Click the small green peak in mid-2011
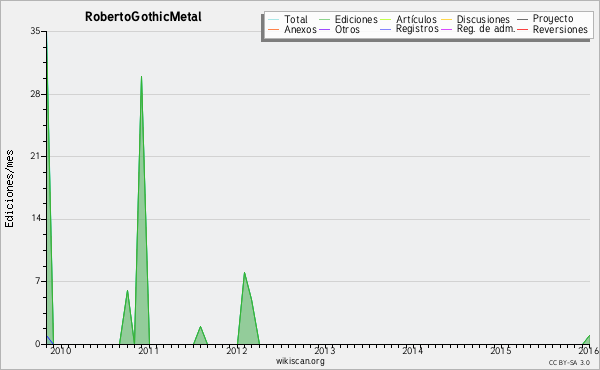 pos(200,336)
